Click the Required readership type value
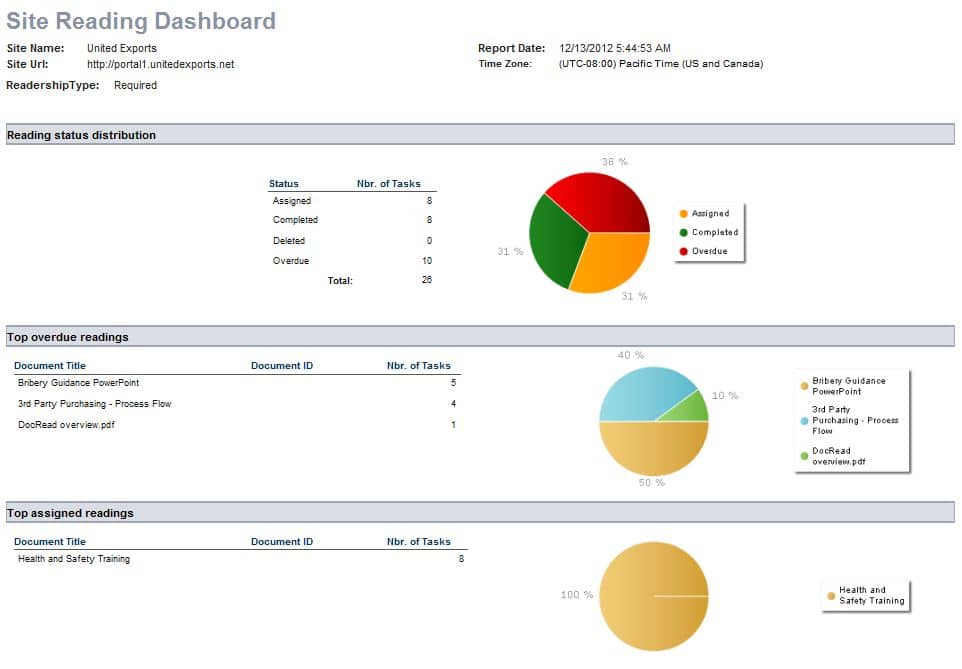 [135, 85]
